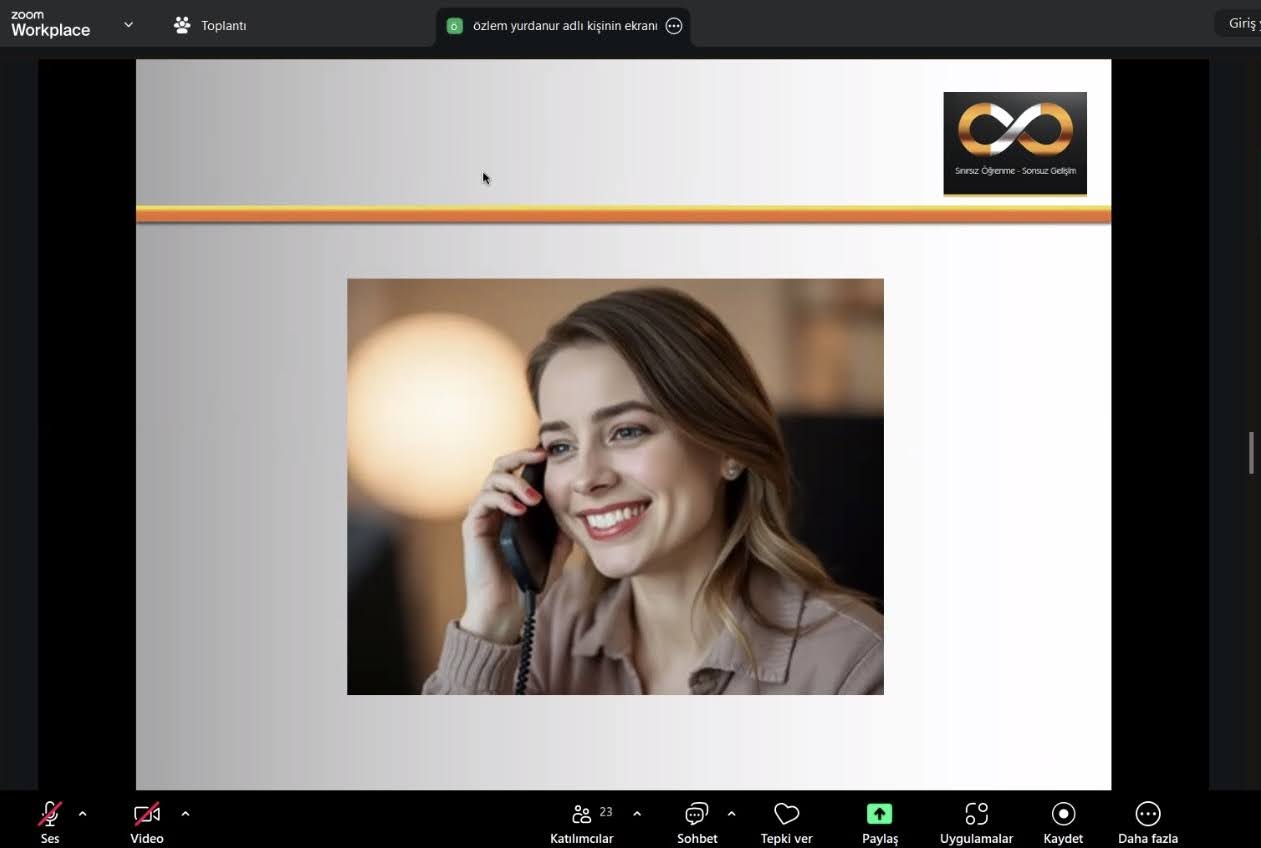
Task: Start recording with Kaydet icon
Action: tap(1063, 814)
